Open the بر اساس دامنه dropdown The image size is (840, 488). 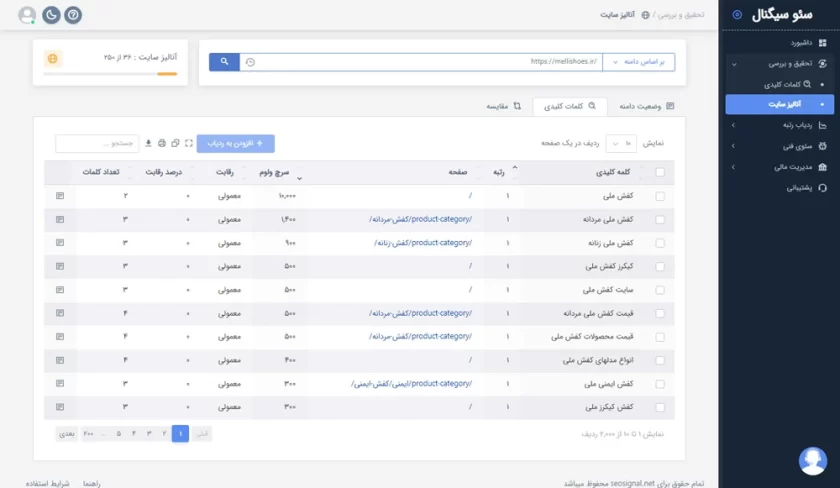(x=639, y=62)
